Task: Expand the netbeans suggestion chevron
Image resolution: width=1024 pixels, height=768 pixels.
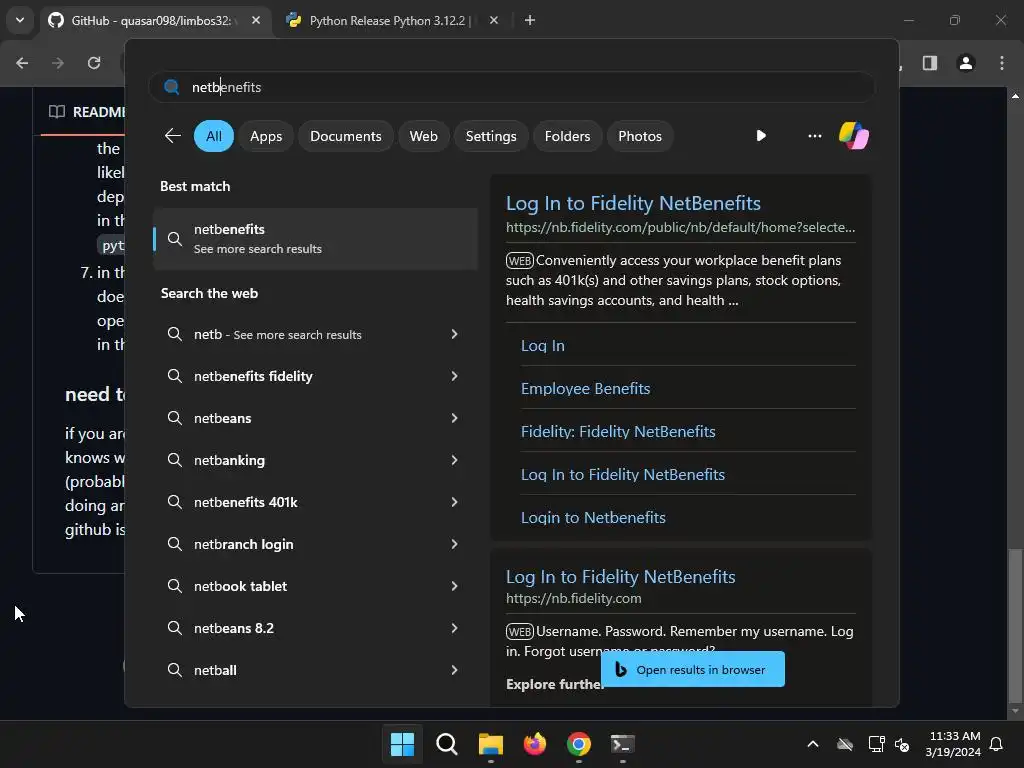Action: pyautogui.click(x=455, y=418)
